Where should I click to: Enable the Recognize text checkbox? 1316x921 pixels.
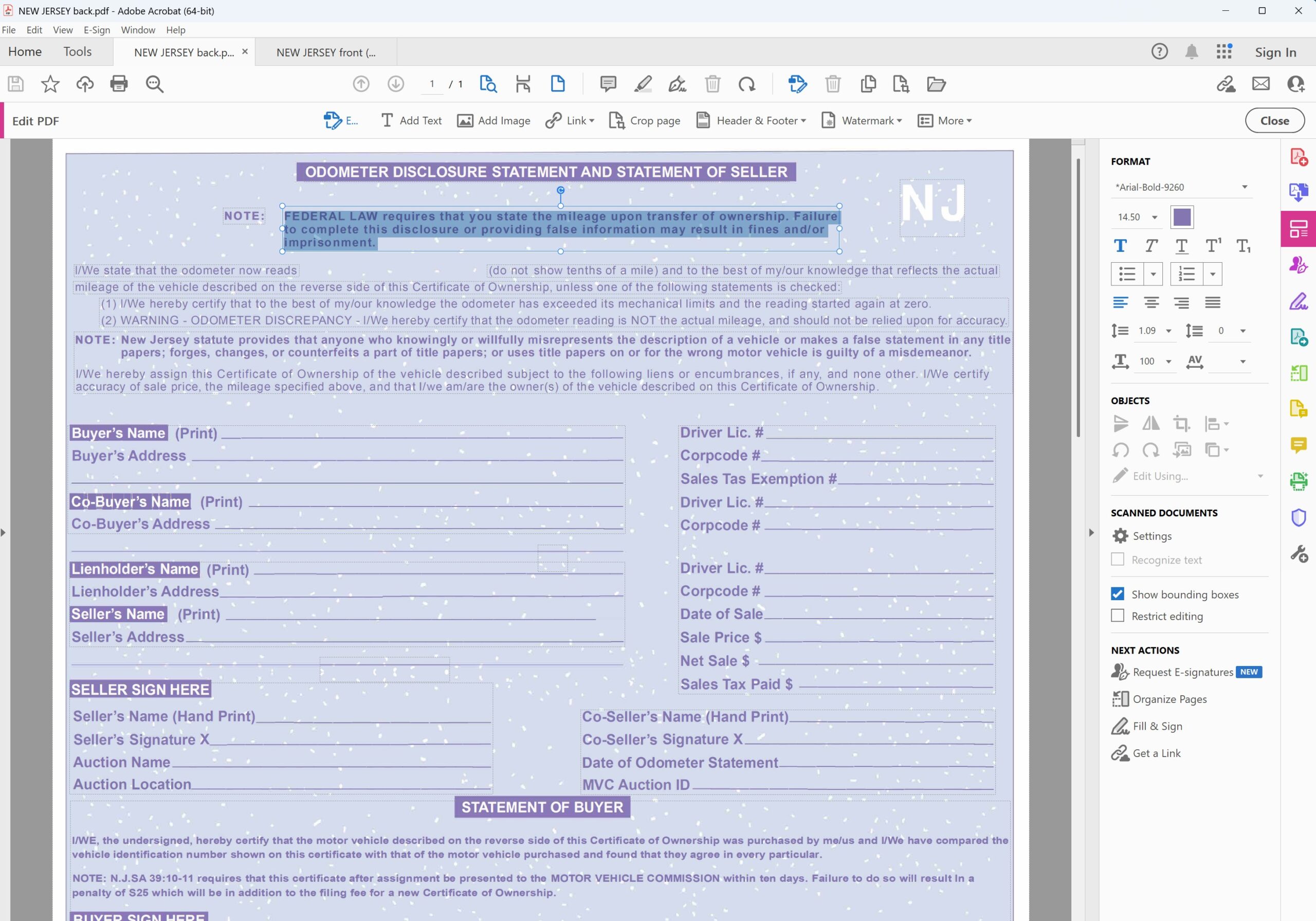click(x=1118, y=559)
